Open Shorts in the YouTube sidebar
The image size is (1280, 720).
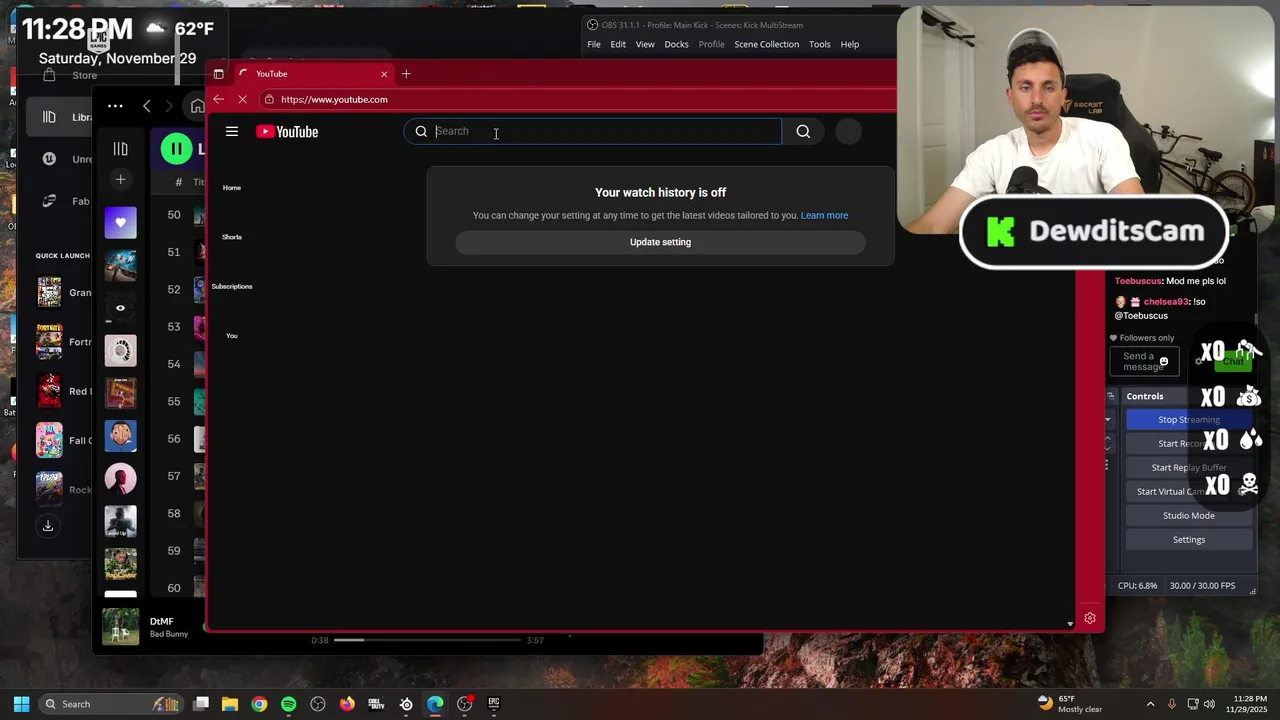232,237
